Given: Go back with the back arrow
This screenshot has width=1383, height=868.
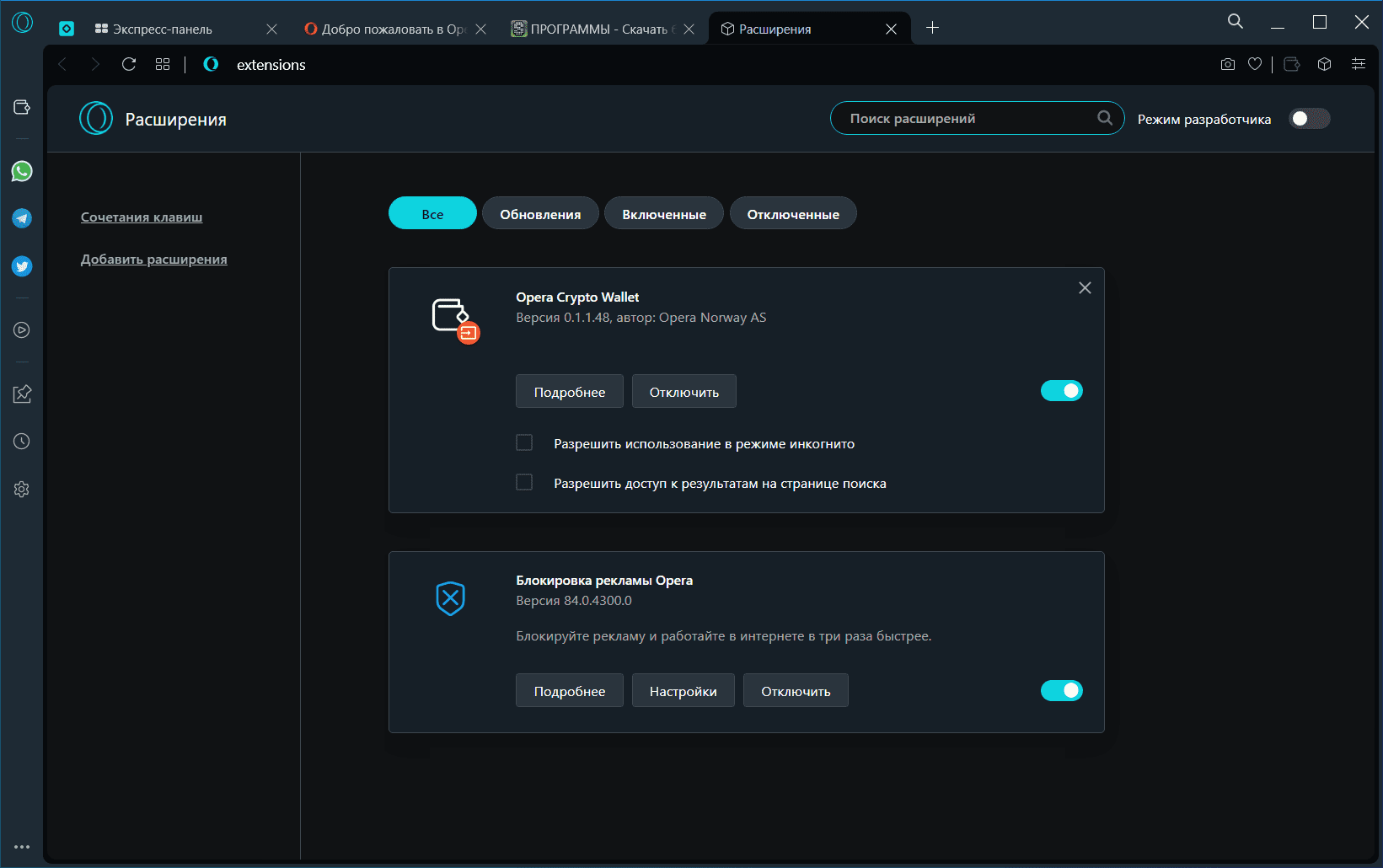Looking at the screenshot, I should (62, 64).
